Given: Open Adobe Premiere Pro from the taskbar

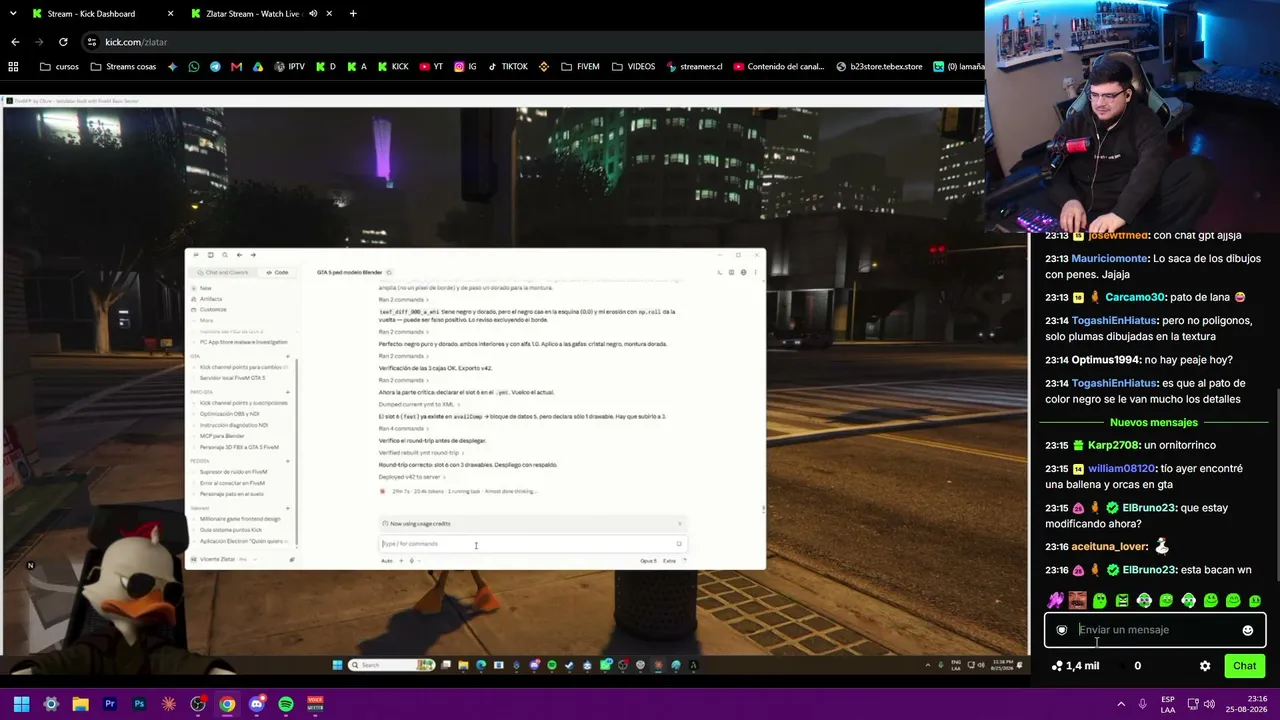Looking at the screenshot, I should (110, 704).
